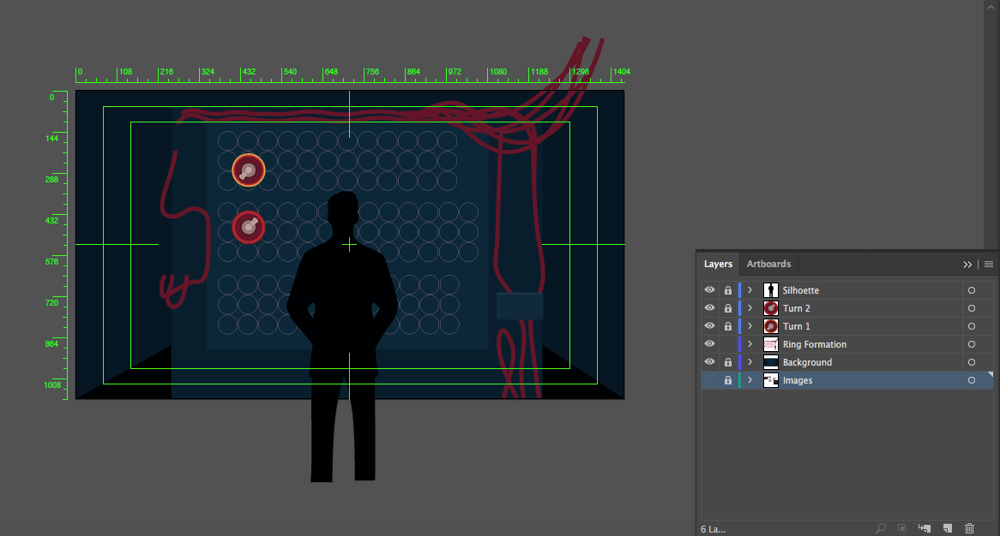Unlock the Silhoette layer
The width and height of the screenshot is (1000, 536).
tap(728, 290)
